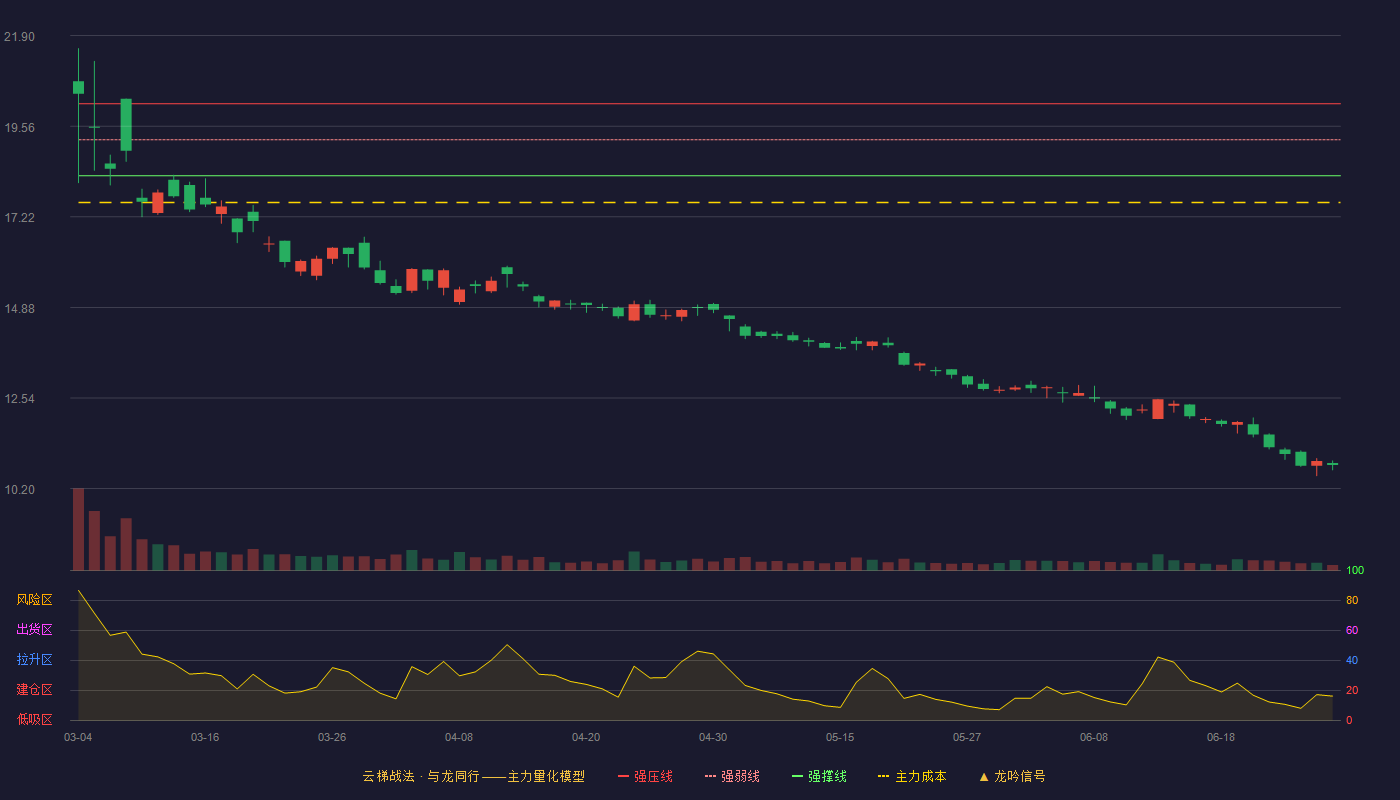
Task: Toggle the 强压线 legend entry
Action: [645, 776]
